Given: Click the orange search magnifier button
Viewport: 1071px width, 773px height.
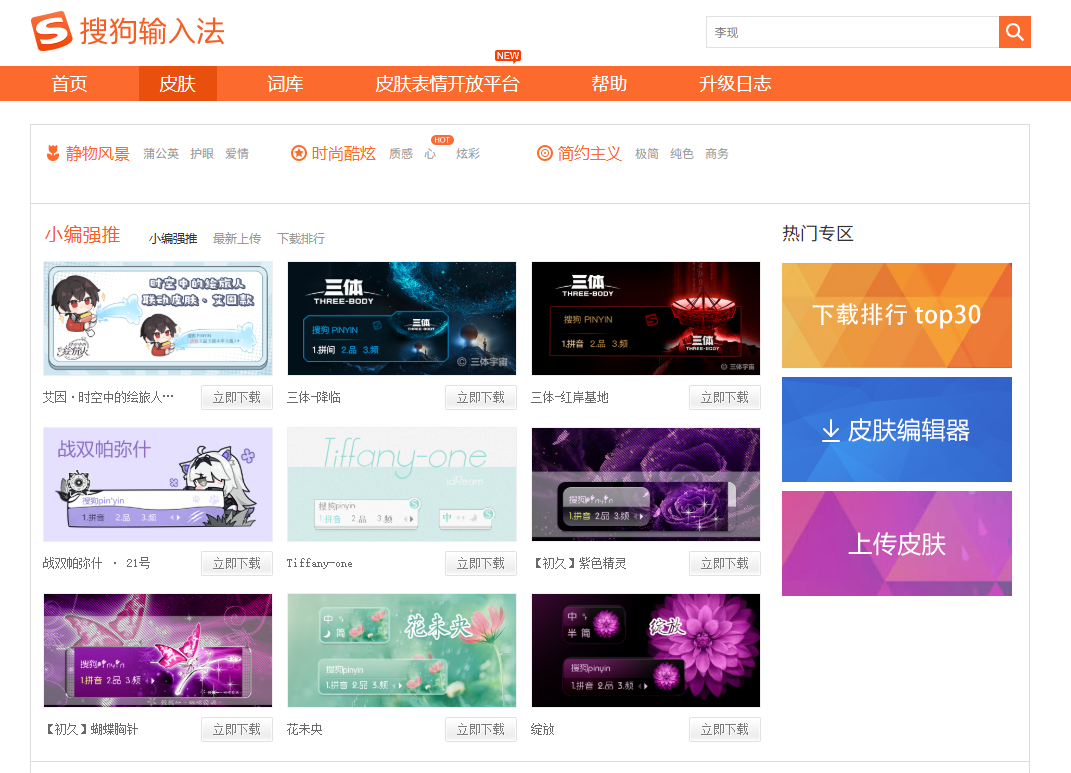Looking at the screenshot, I should (1014, 32).
